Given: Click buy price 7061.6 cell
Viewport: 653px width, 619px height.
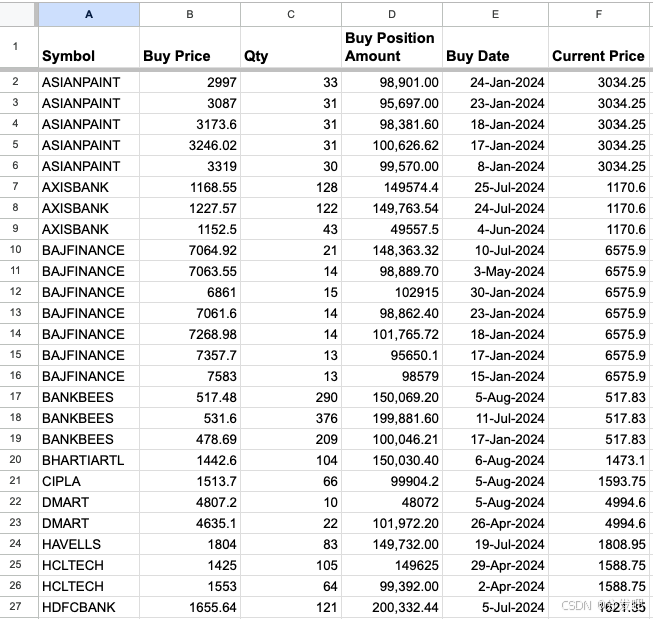Looking at the screenshot, I should (x=190, y=313).
